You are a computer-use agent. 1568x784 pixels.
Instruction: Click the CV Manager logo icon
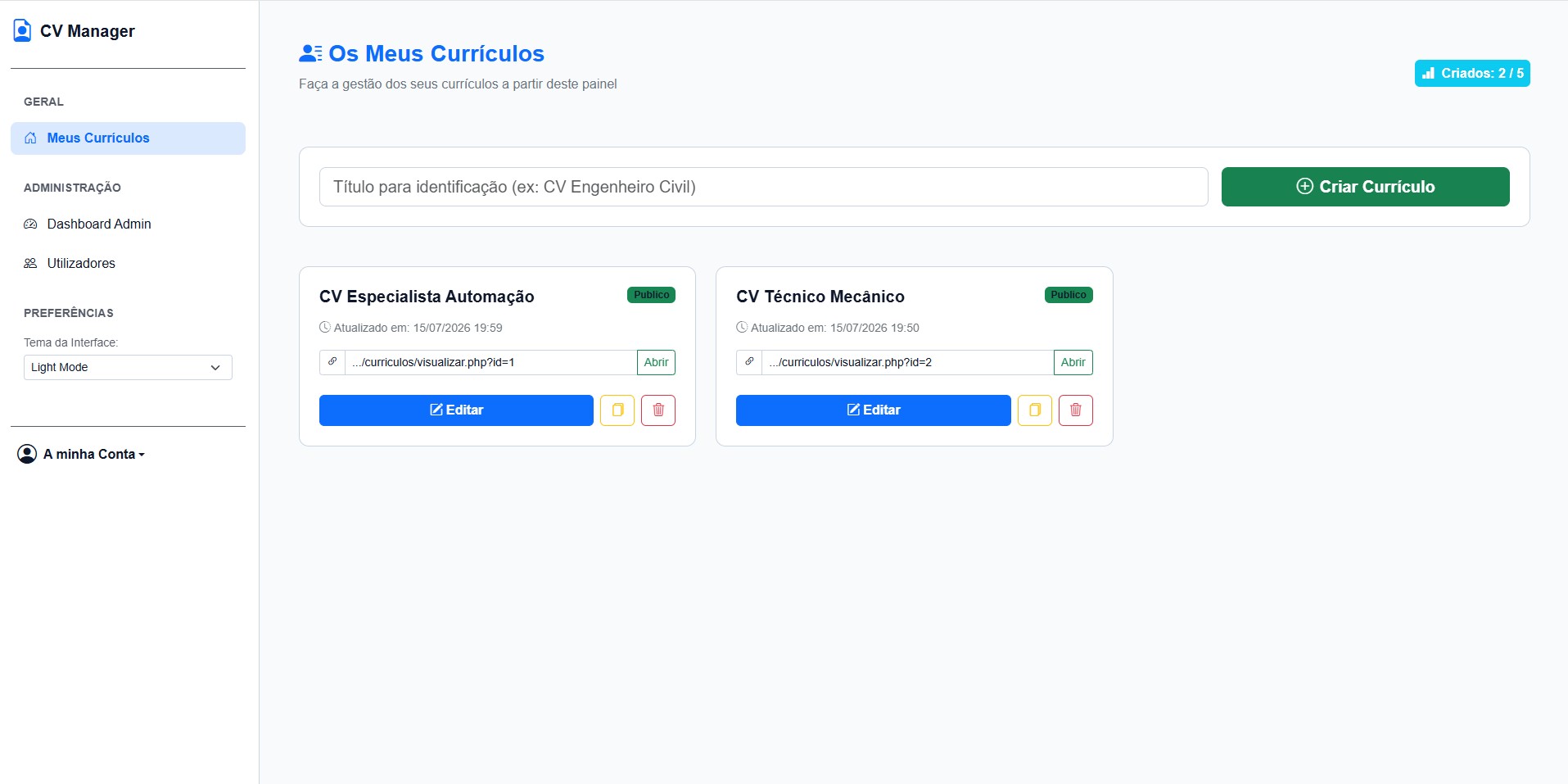(23, 30)
